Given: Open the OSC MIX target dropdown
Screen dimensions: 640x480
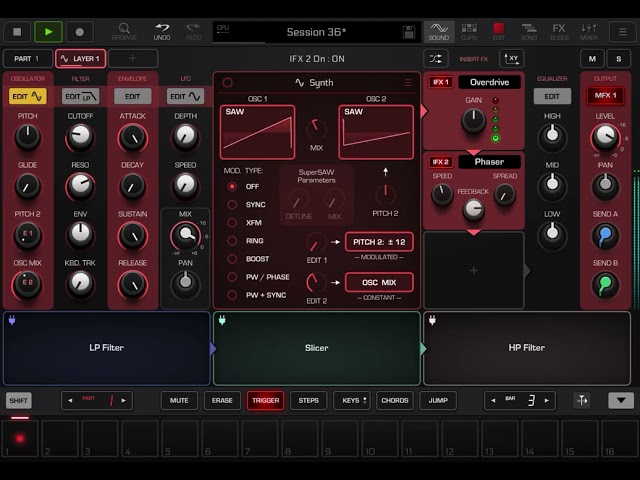Looking at the screenshot, I should pos(379,282).
